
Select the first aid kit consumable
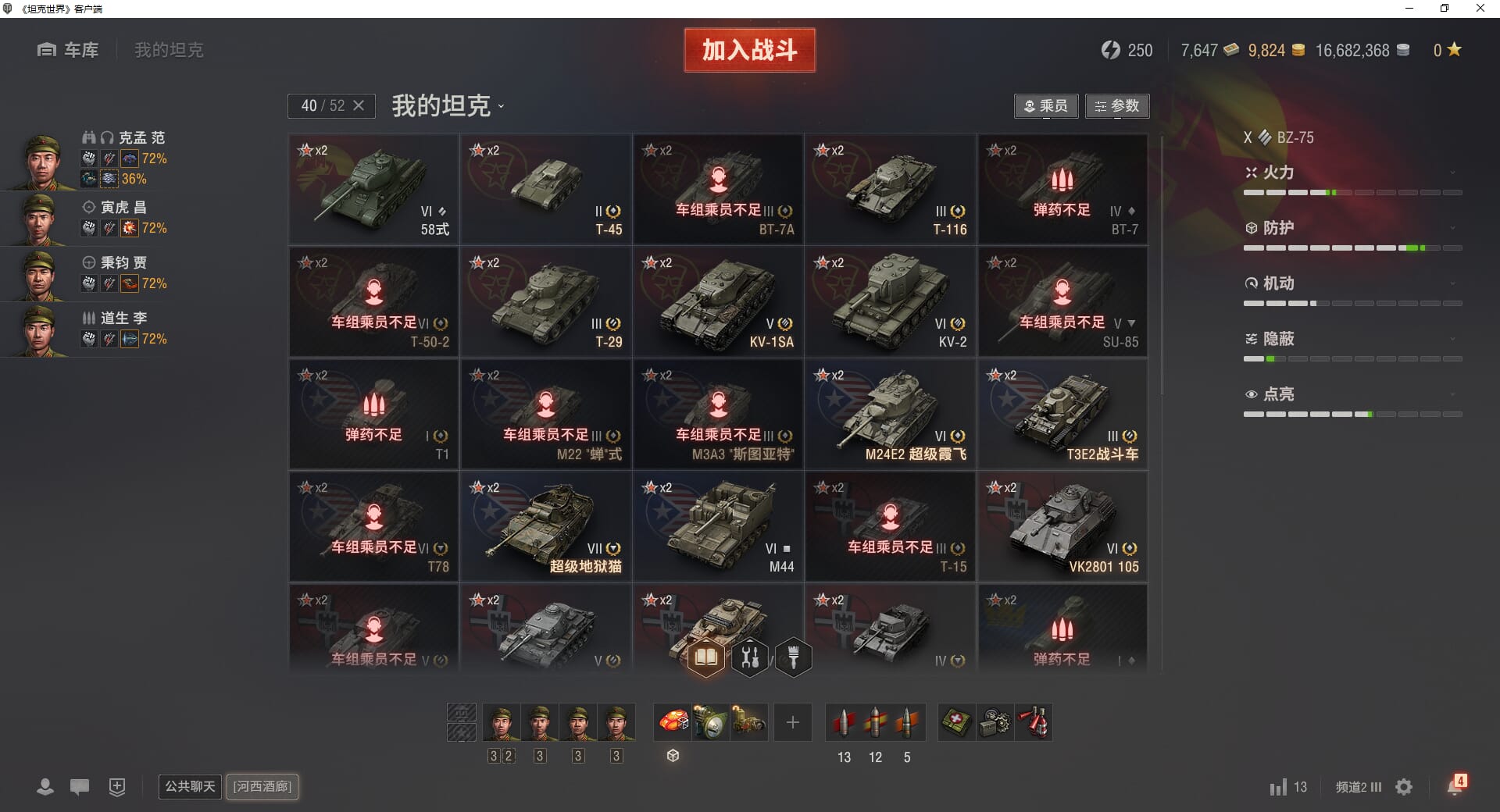pos(956,722)
